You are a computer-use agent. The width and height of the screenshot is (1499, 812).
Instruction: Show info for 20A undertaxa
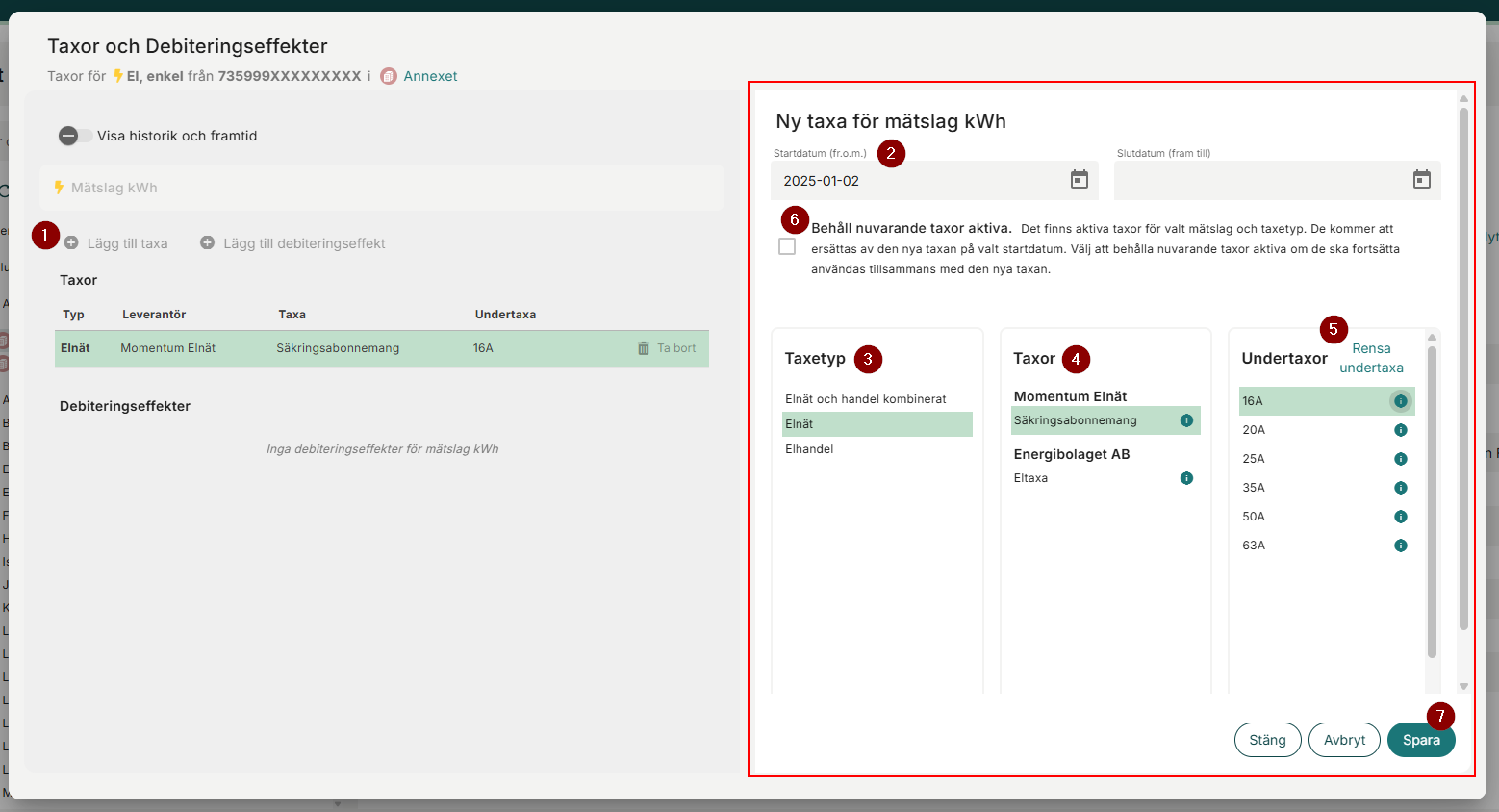click(x=1400, y=430)
